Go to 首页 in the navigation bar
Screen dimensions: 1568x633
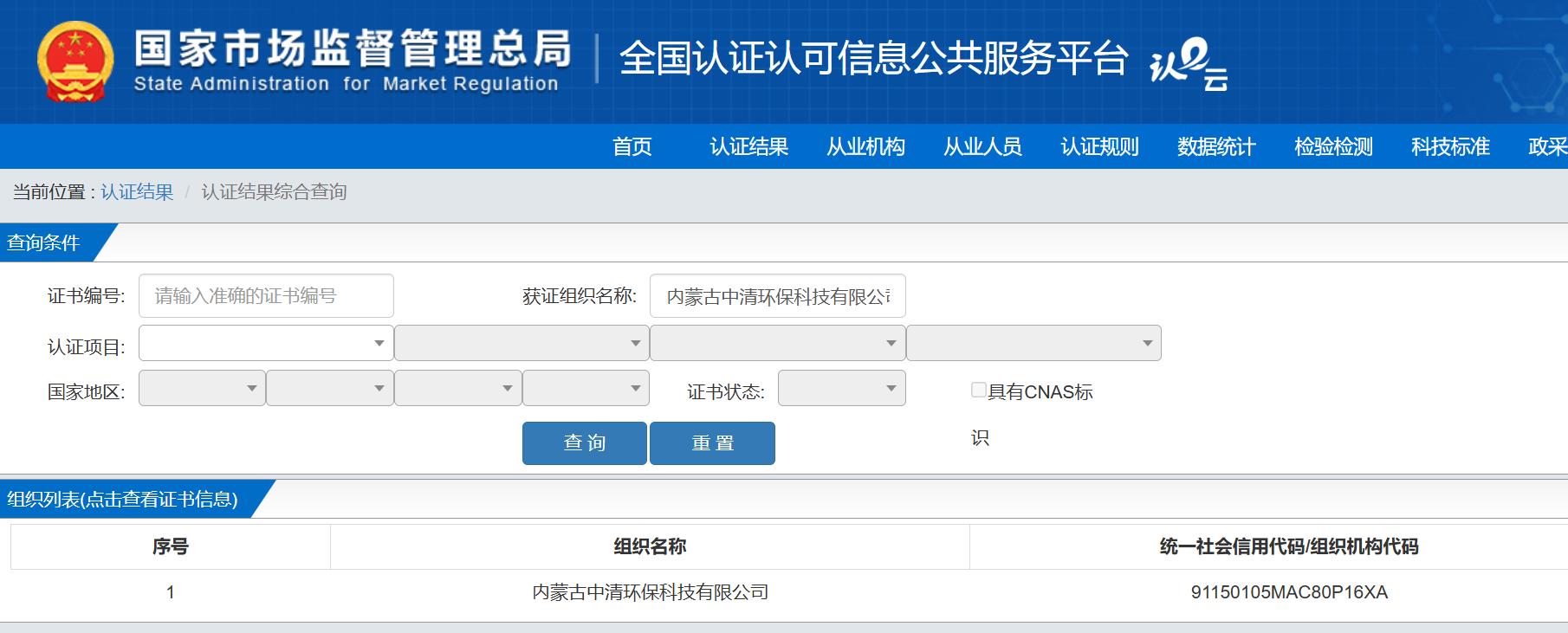point(632,146)
